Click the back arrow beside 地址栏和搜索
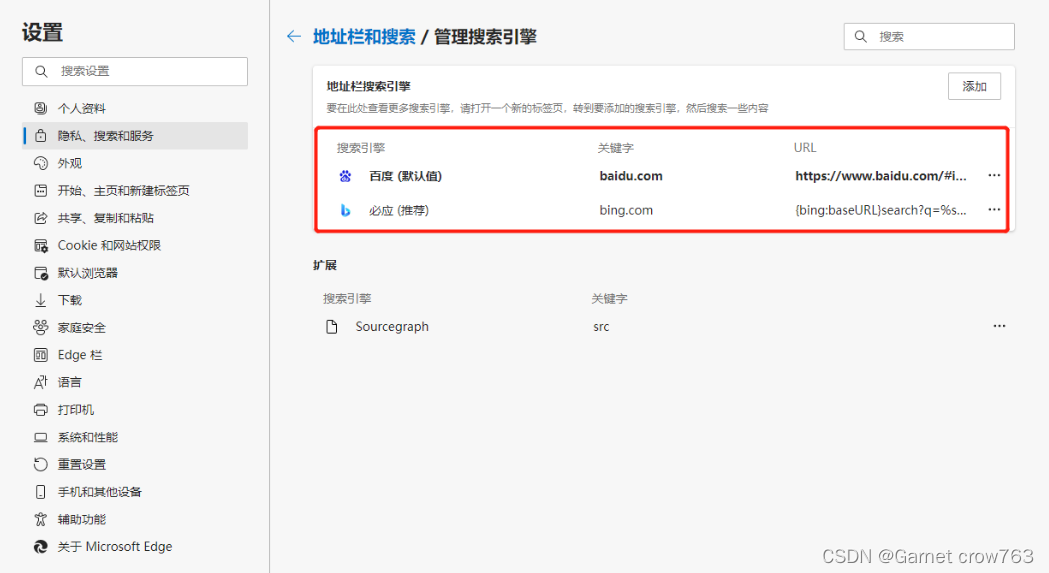This screenshot has height=573, width=1049. 294,37
